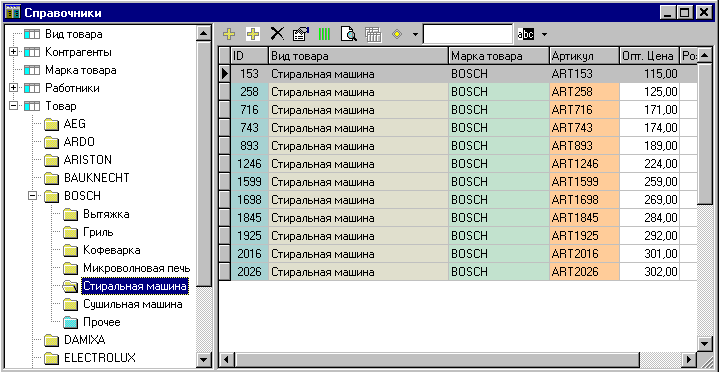Select the Товар table node
Screen dimensions: 719x372
tap(61, 106)
